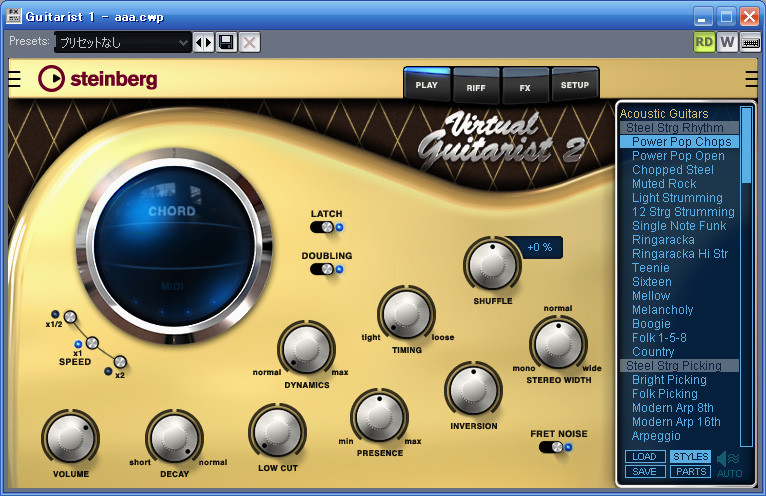Switch to the SETUP tab

(x=574, y=85)
